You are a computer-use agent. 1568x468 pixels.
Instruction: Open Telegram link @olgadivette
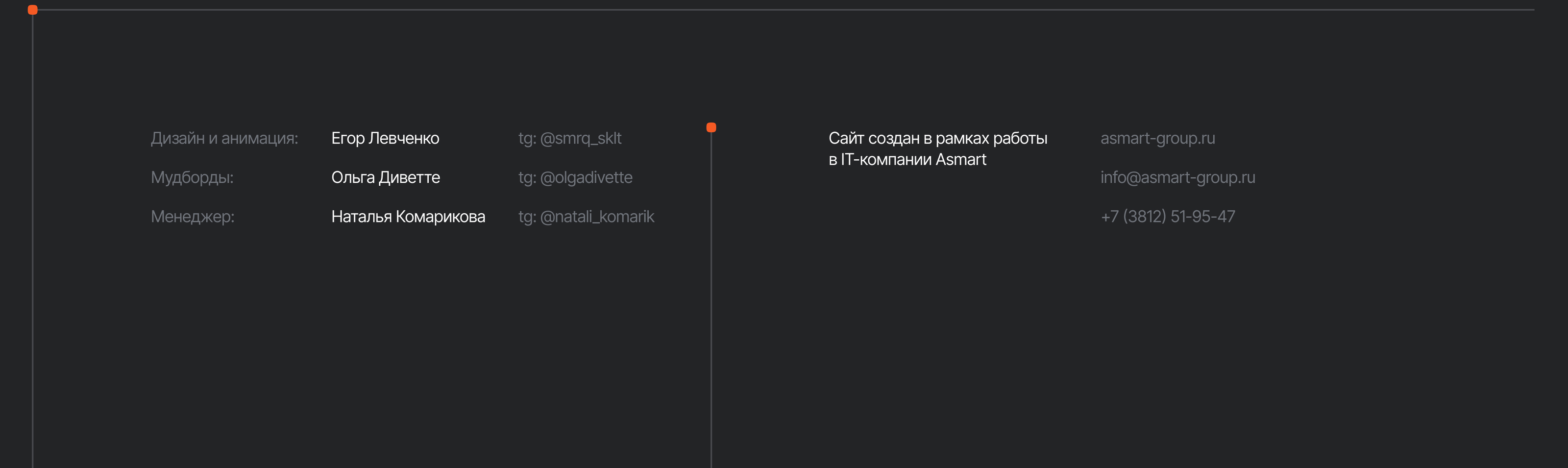[575, 178]
